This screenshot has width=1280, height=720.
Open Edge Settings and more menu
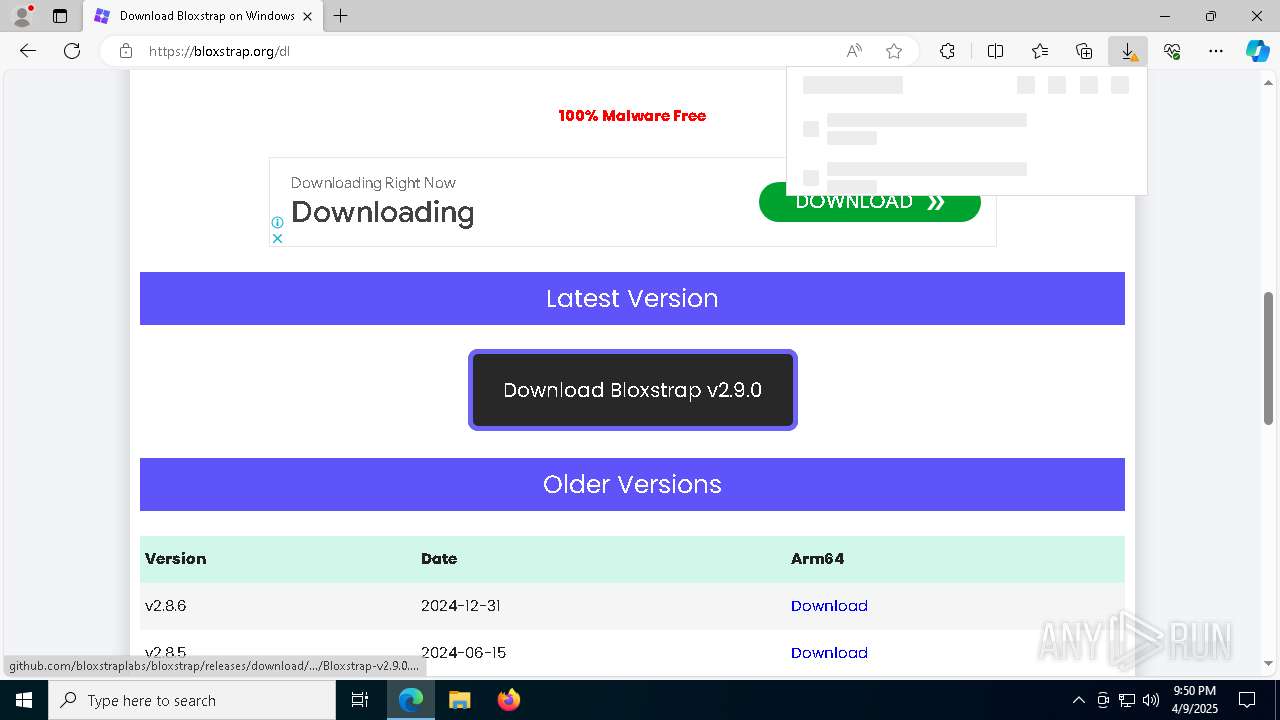[1216, 51]
